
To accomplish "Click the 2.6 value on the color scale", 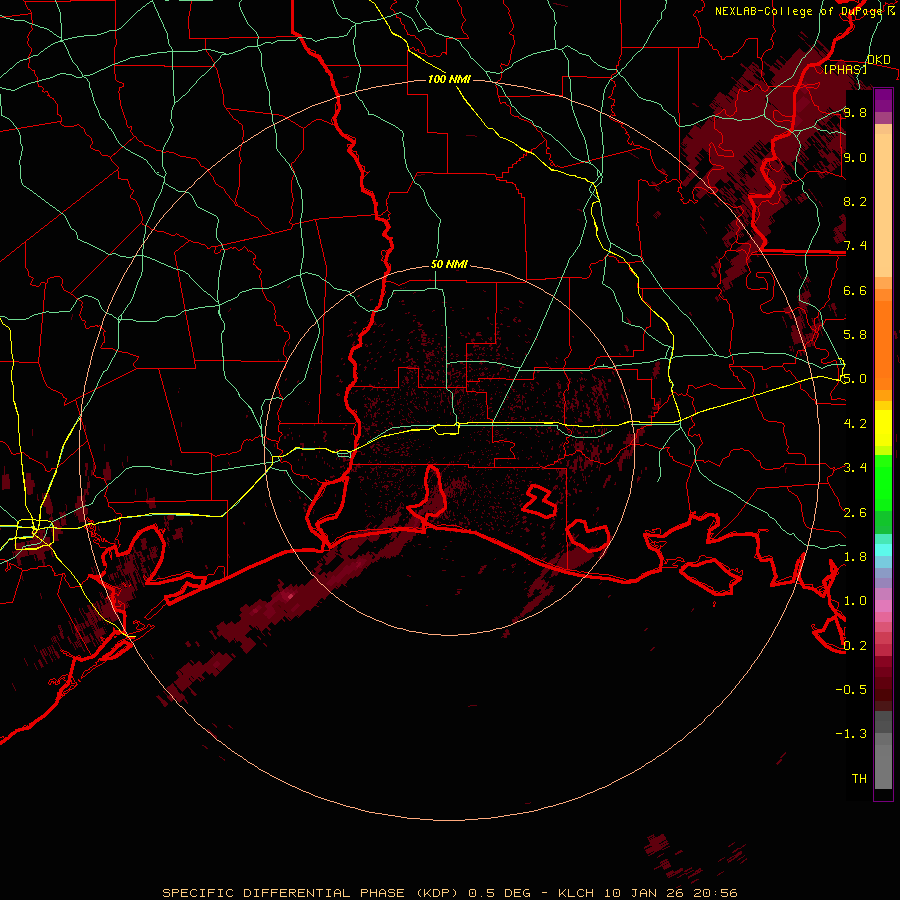I will click(855, 513).
